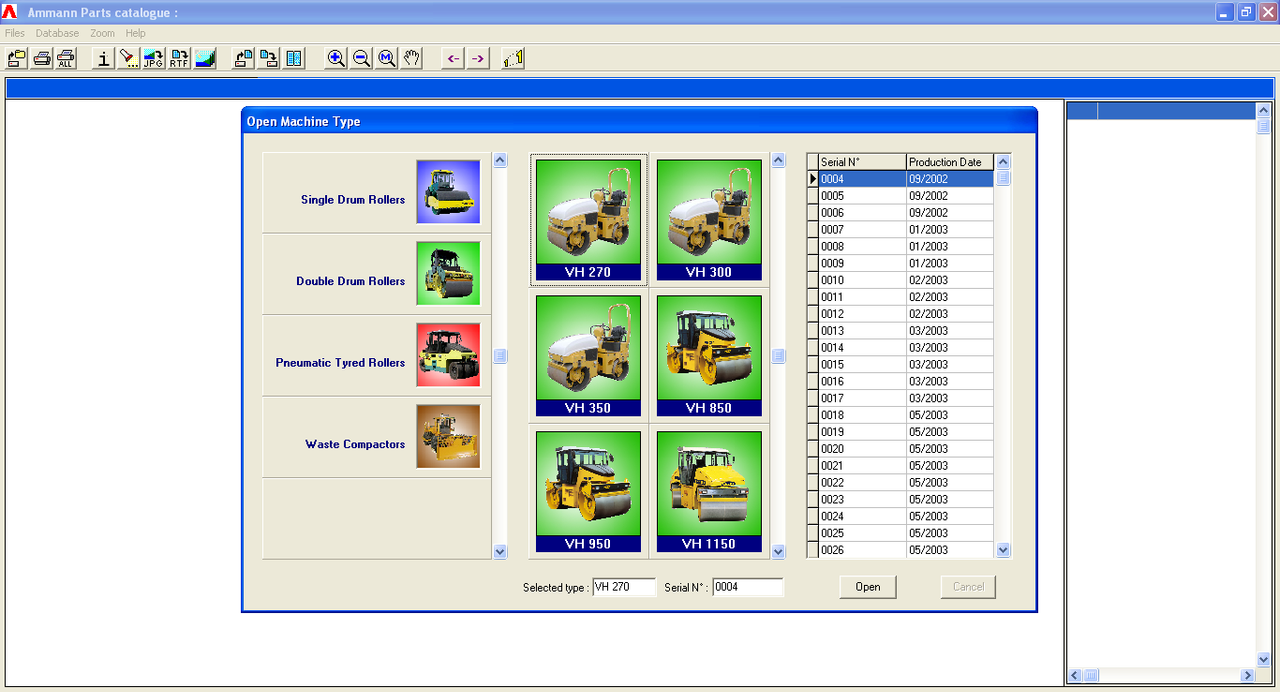Click the machine thumbnails scroll-down arrow
The height and width of the screenshot is (692, 1280).
779,551
